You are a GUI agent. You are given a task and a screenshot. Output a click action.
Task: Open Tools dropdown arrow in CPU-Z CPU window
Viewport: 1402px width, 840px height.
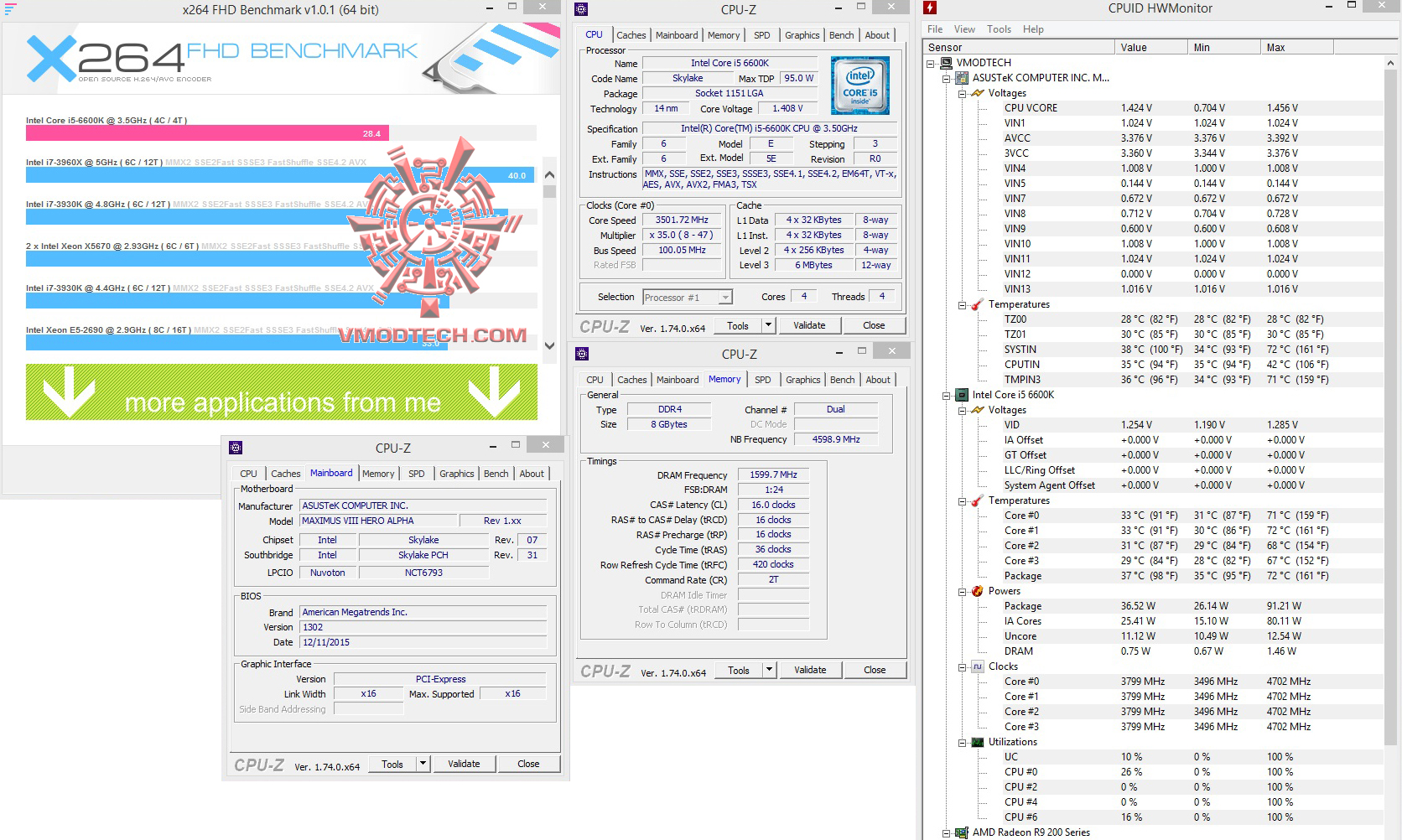coord(768,325)
